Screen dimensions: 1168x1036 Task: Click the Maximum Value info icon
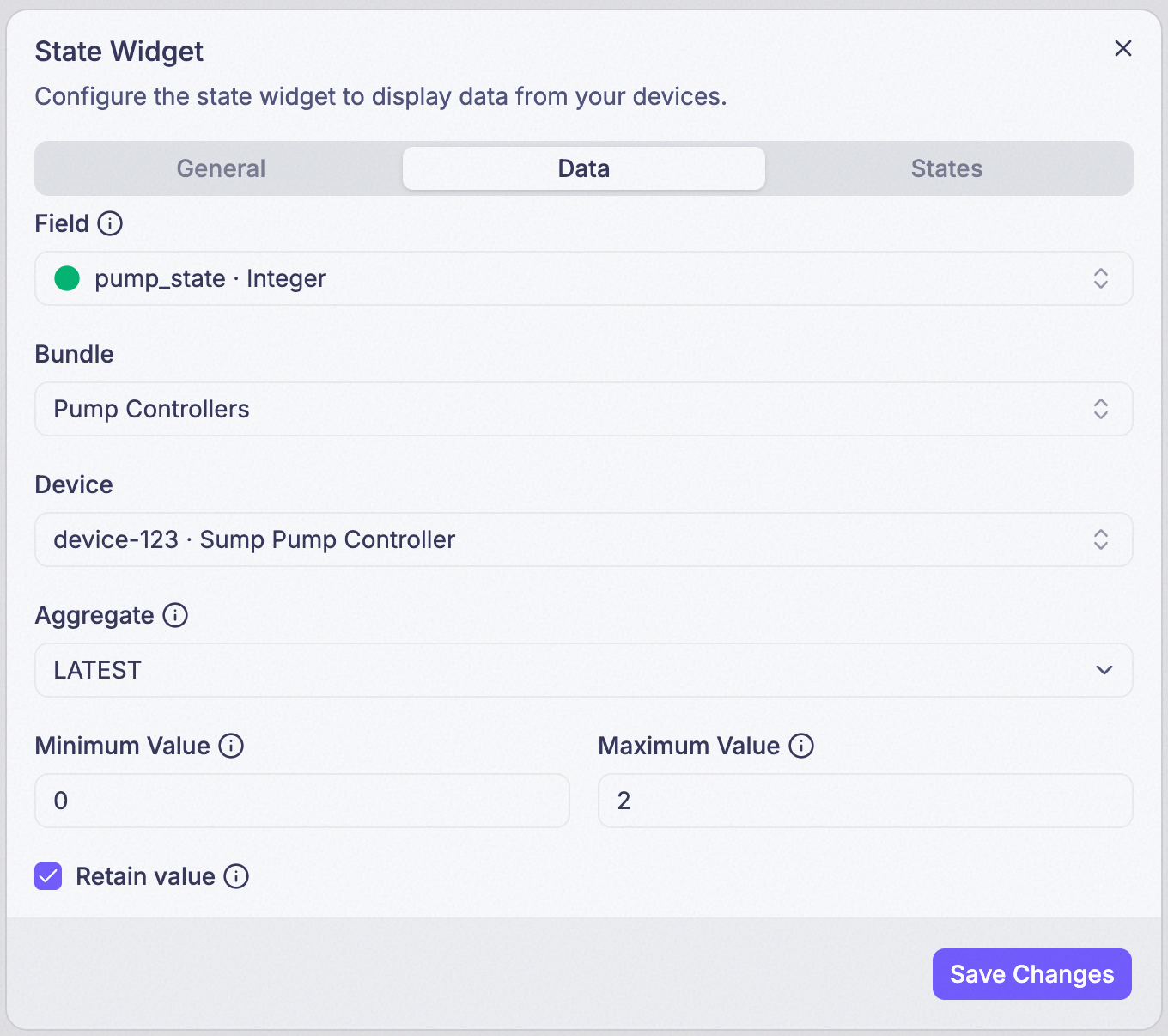click(x=801, y=746)
